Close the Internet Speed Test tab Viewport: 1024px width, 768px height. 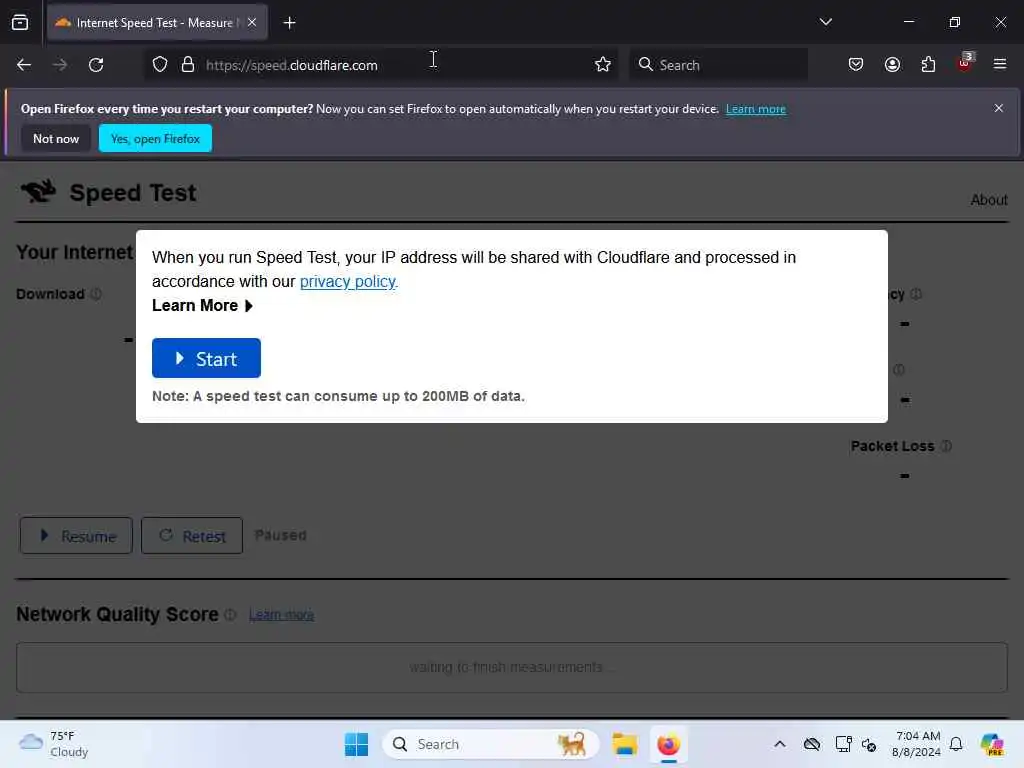click(x=252, y=22)
